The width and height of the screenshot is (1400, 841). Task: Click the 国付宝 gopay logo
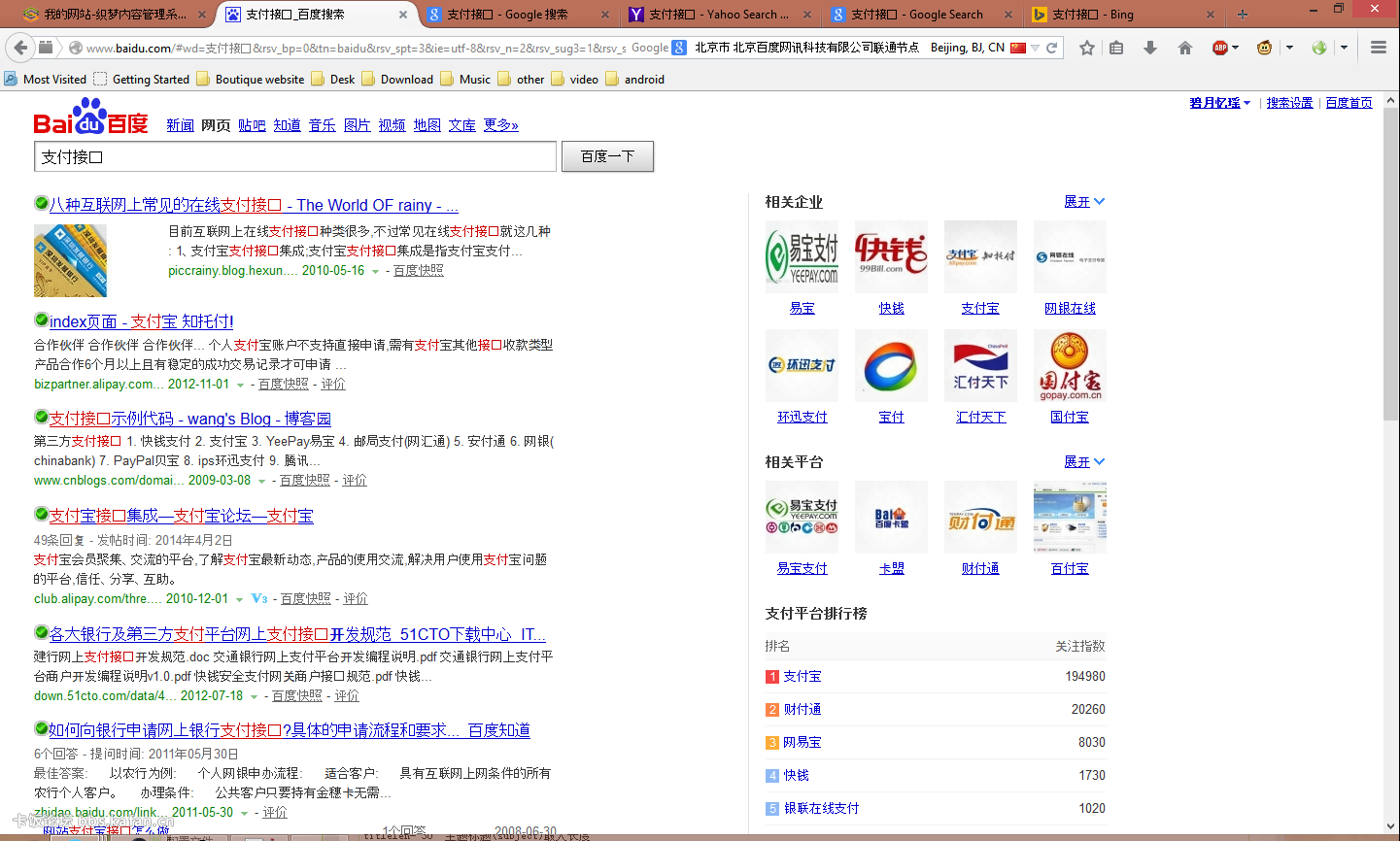[1070, 365]
